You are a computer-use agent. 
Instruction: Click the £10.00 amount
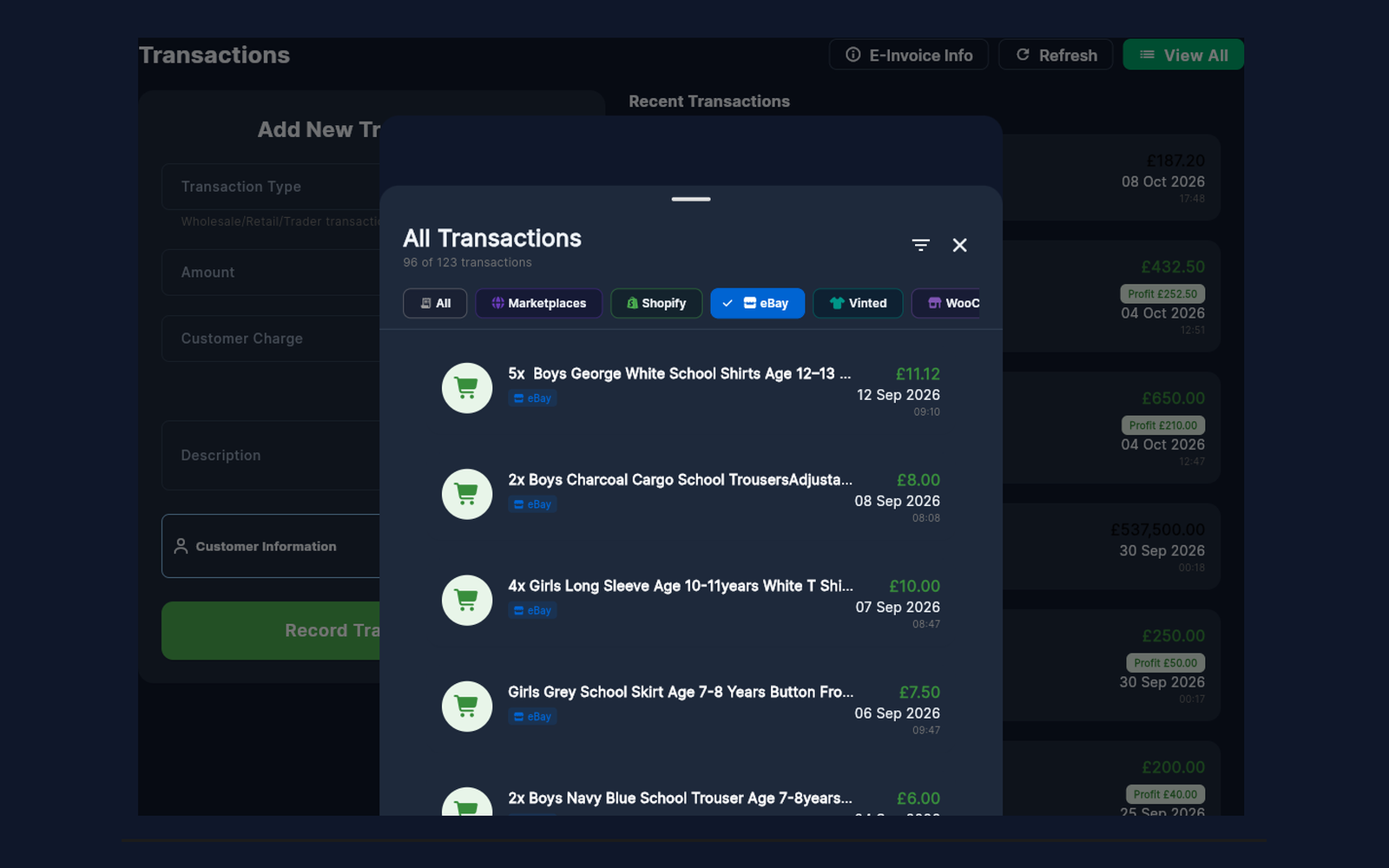click(x=914, y=586)
